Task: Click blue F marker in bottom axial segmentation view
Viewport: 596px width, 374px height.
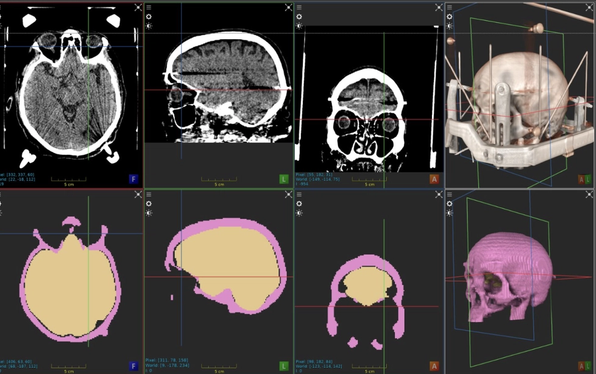Action: click(x=133, y=366)
